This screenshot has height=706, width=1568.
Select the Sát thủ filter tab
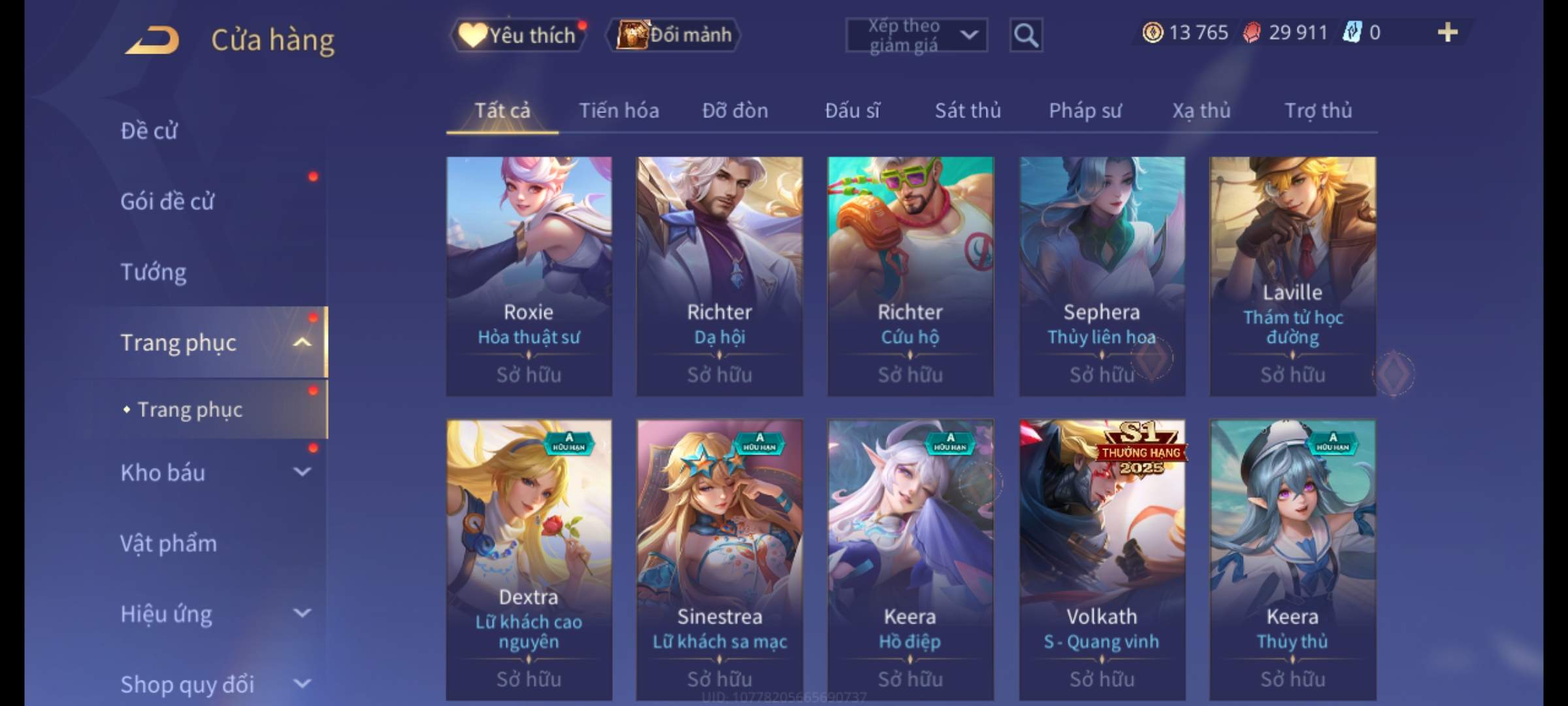968,110
